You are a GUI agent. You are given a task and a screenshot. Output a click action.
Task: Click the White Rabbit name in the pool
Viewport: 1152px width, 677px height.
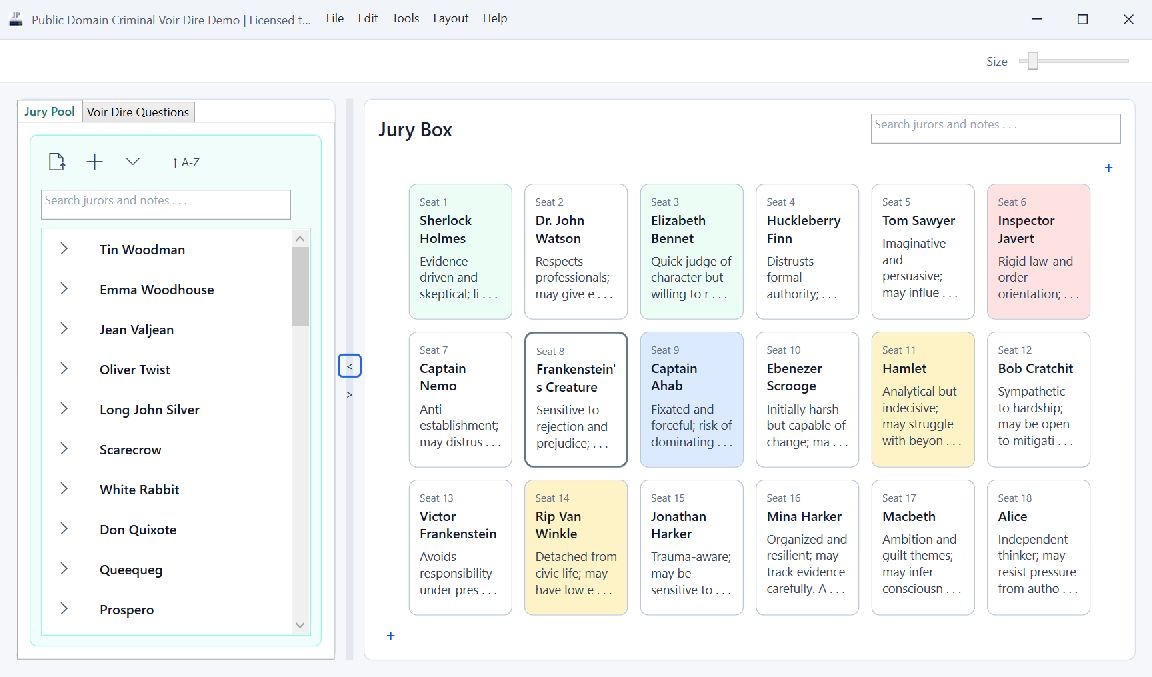coord(139,490)
